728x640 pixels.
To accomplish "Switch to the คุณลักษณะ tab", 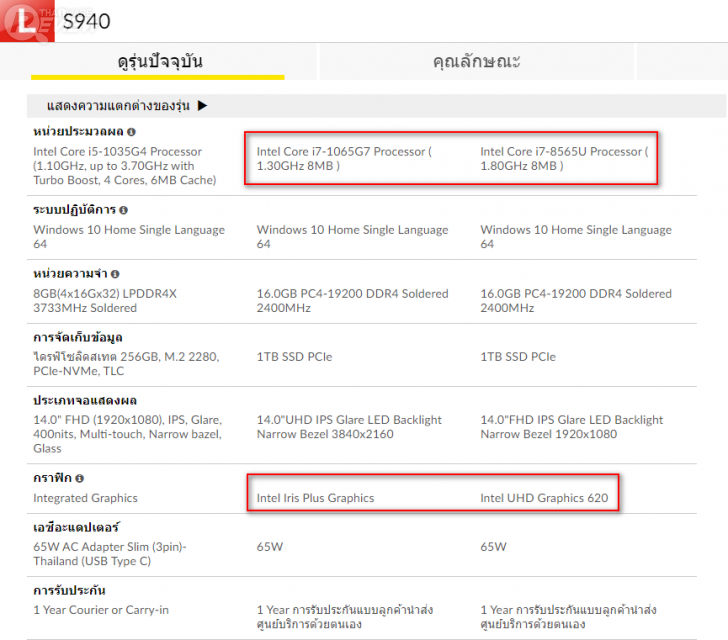I will click(476, 62).
